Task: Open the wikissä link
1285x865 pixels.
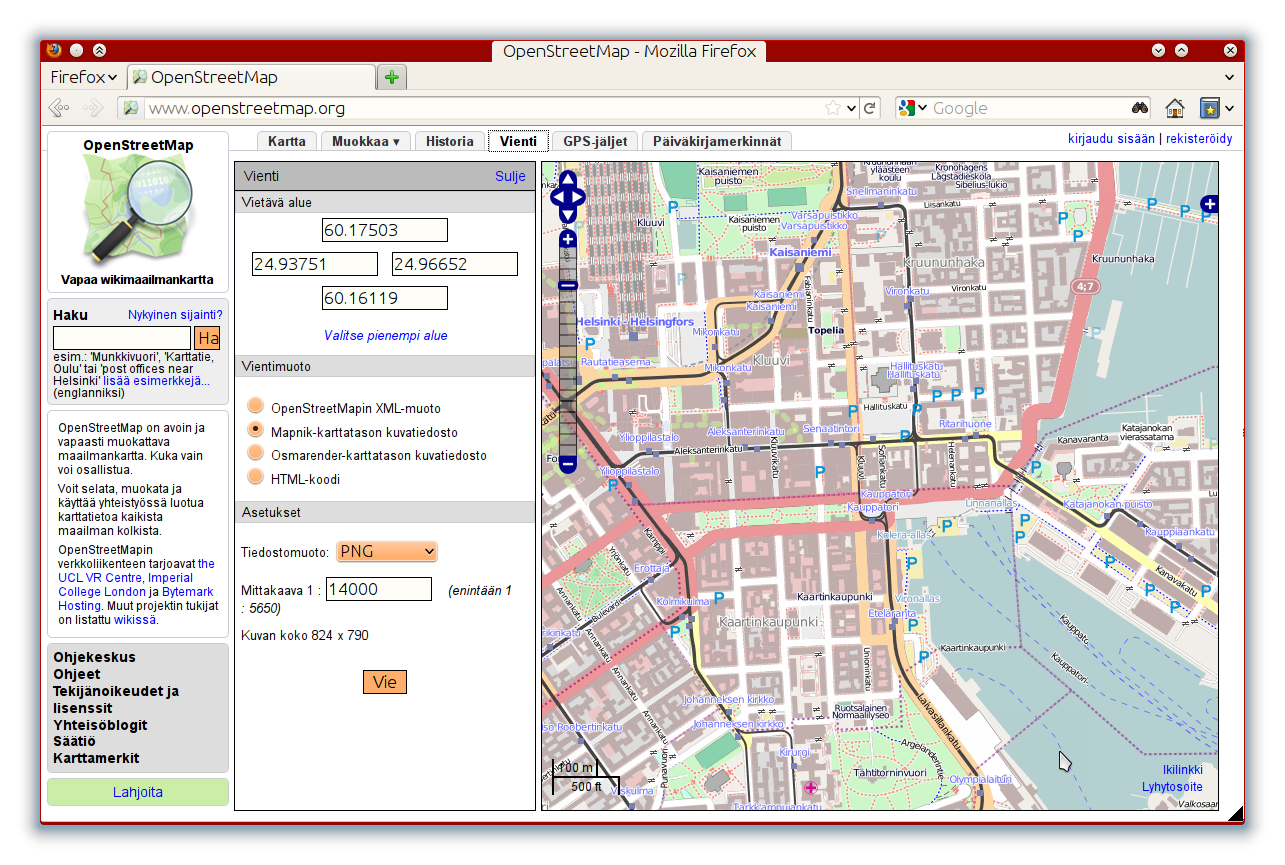Action: (x=135, y=619)
